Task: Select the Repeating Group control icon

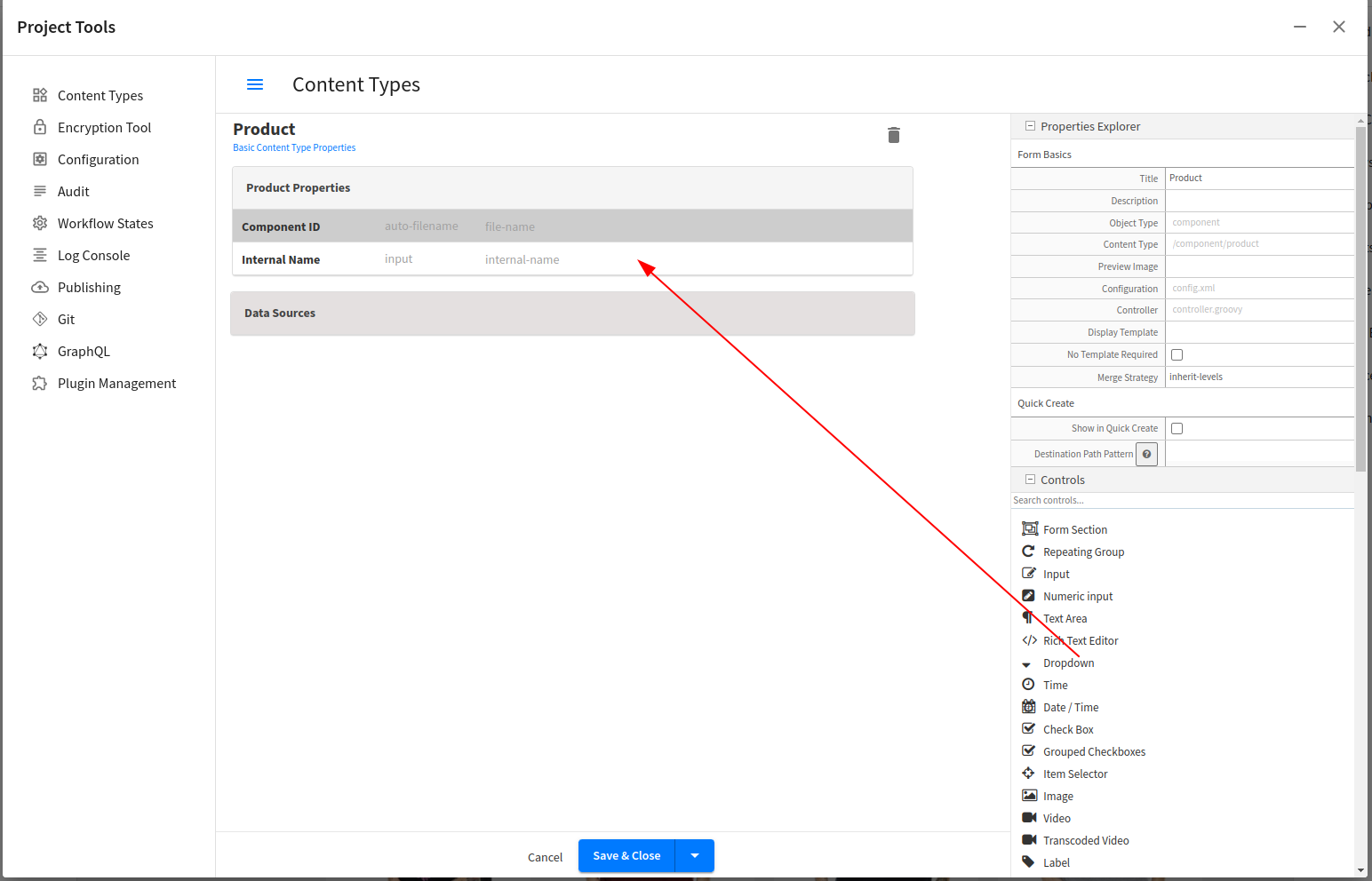Action: (x=1029, y=552)
